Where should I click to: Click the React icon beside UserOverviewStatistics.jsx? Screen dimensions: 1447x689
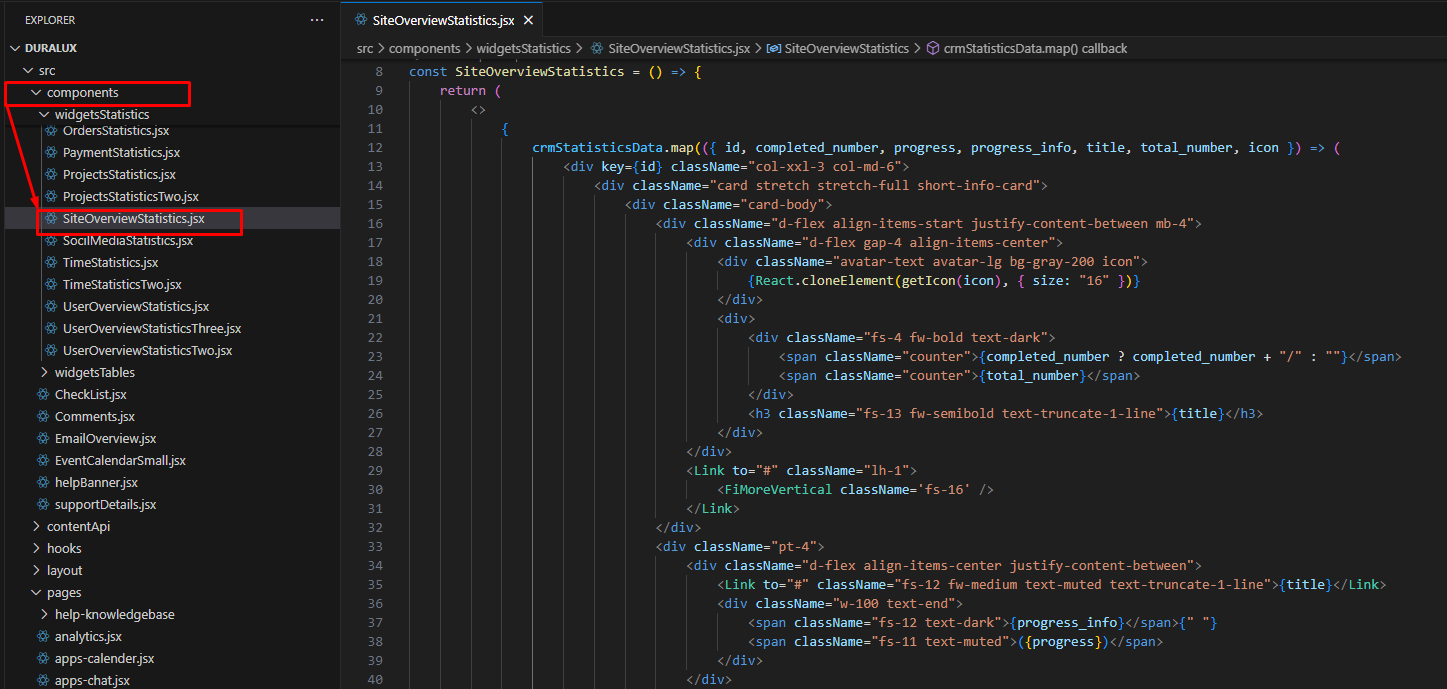tap(52, 307)
